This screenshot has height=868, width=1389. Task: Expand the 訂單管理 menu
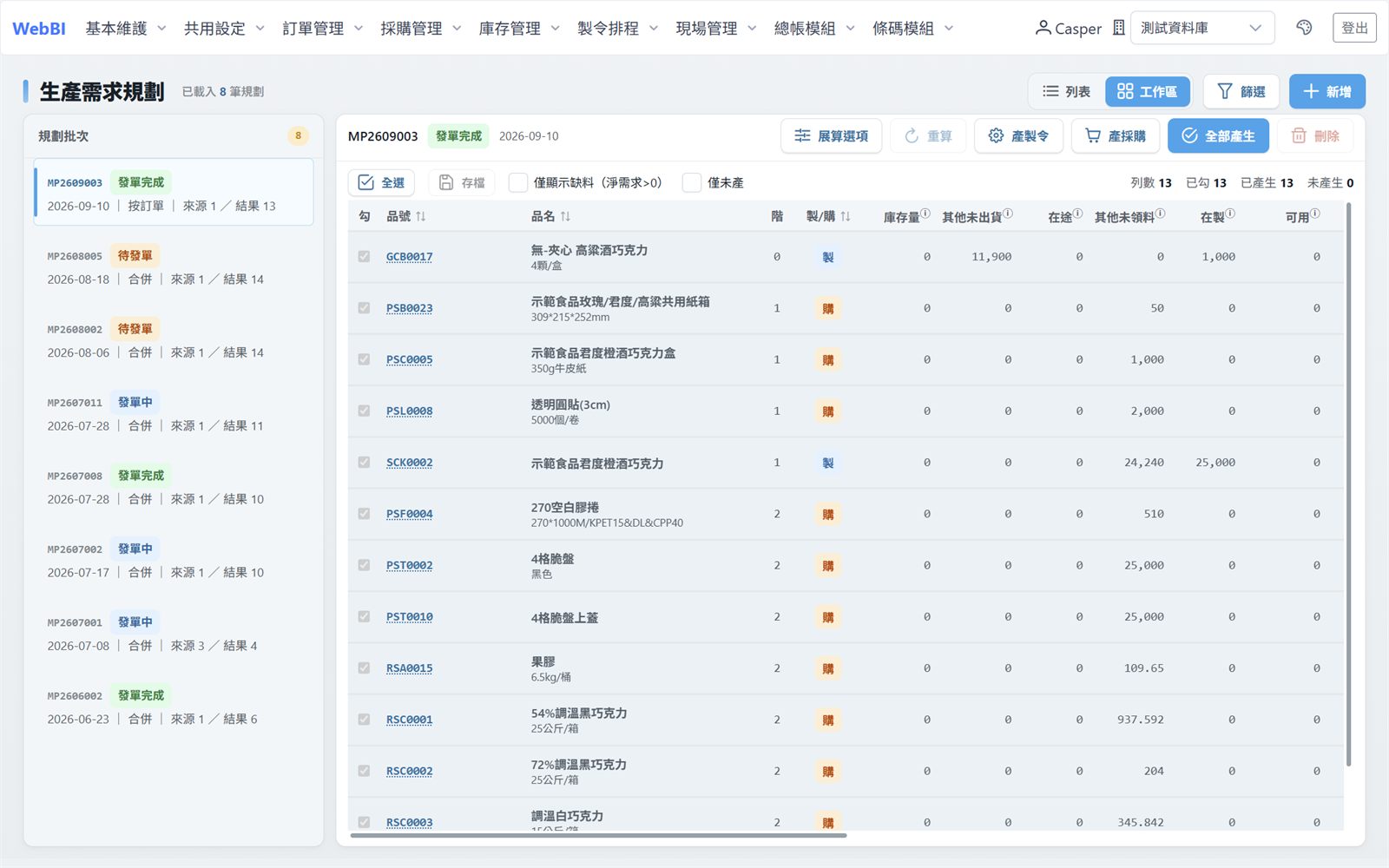323,28
